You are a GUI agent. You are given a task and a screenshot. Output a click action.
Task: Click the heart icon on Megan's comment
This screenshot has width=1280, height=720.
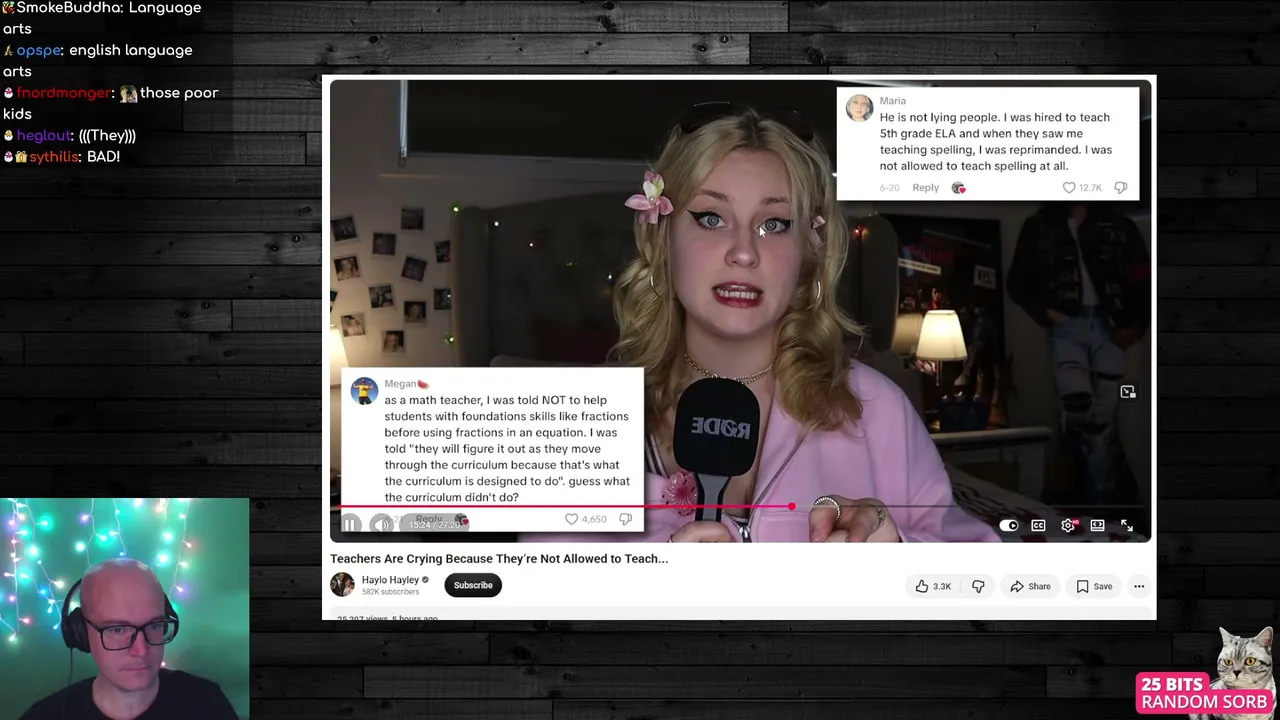(571, 519)
